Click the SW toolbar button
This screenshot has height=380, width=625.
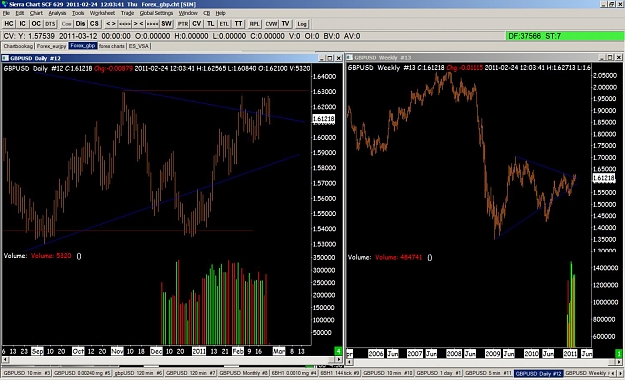[x=167, y=24]
